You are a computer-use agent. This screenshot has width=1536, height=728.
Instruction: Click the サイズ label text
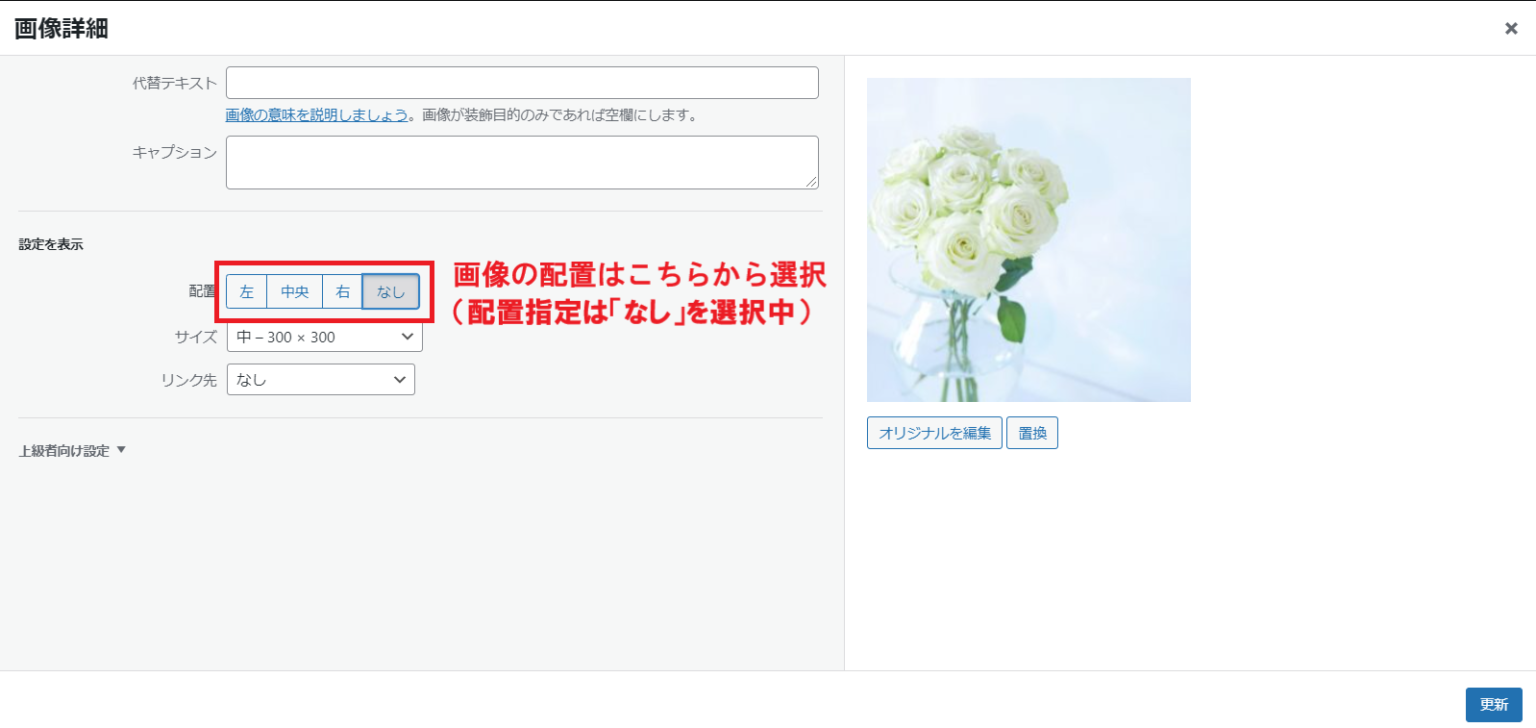195,337
